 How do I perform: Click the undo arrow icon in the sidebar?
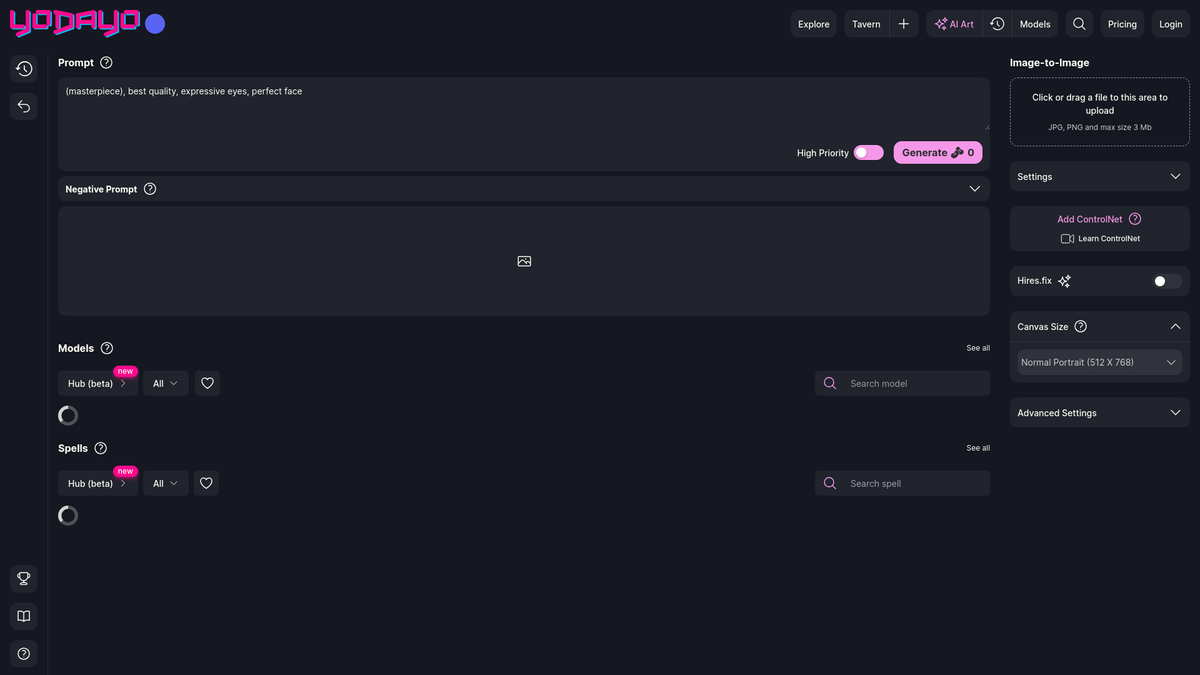point(23,106)
